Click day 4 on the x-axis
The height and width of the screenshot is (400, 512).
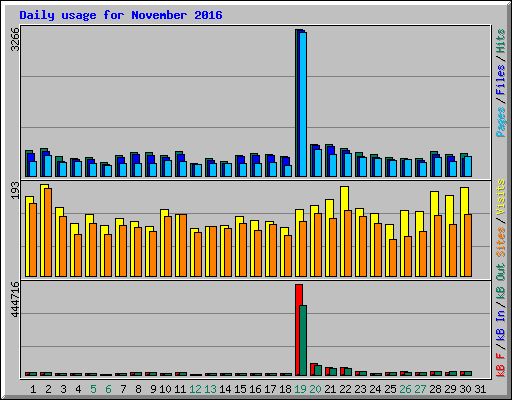78,389
